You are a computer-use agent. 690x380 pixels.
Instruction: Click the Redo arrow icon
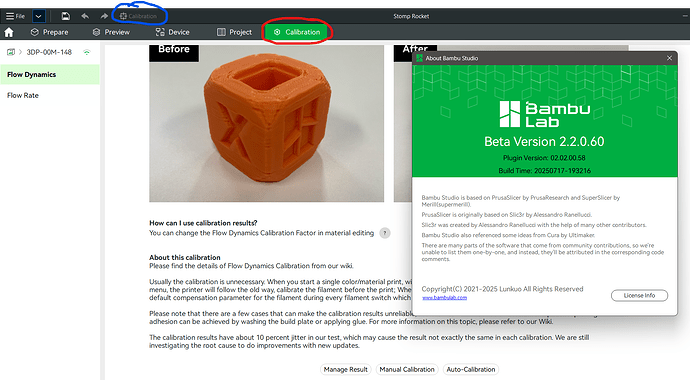point(104,16)
